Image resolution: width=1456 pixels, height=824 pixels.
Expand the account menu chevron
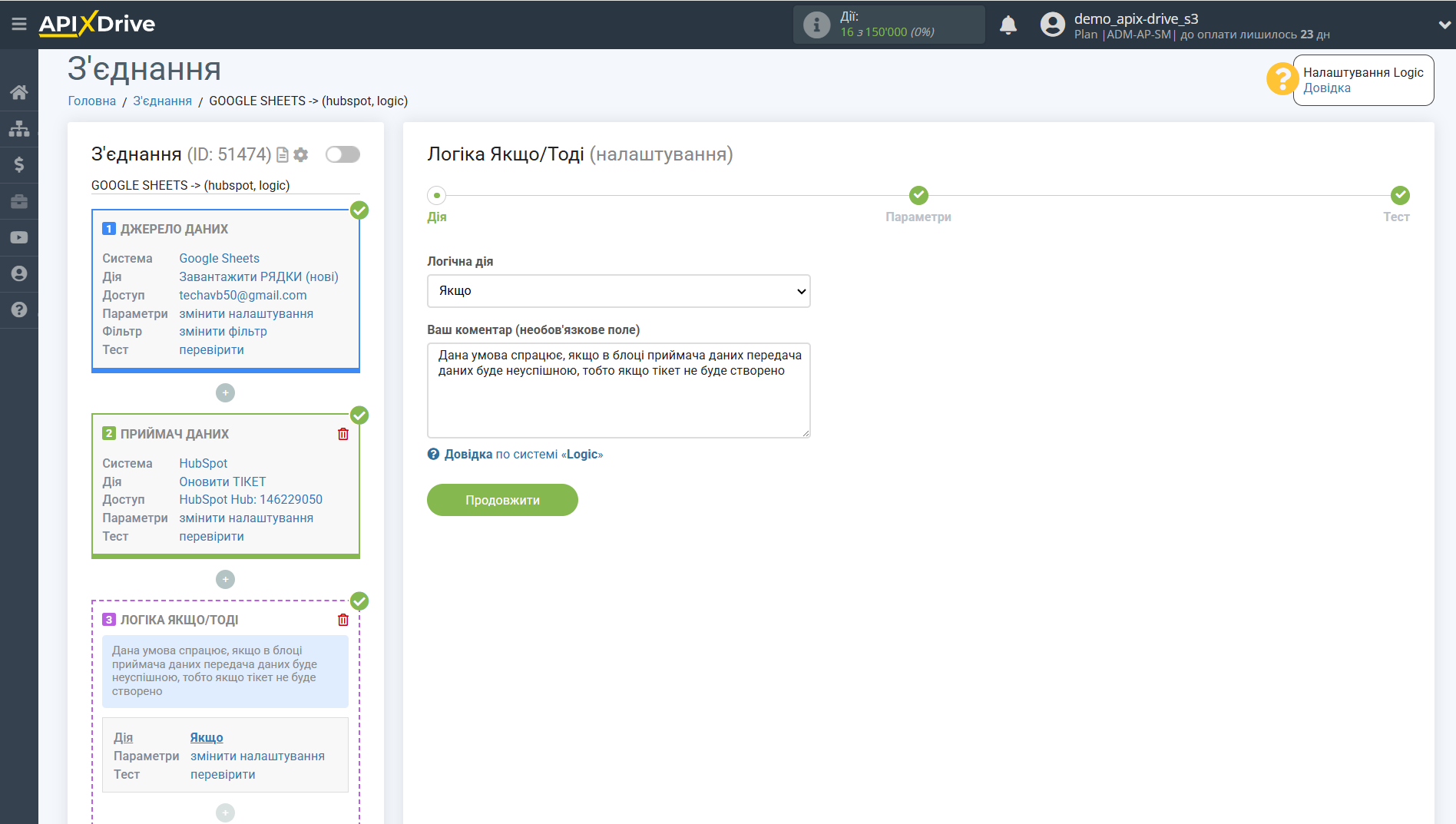coord(1444,25)
